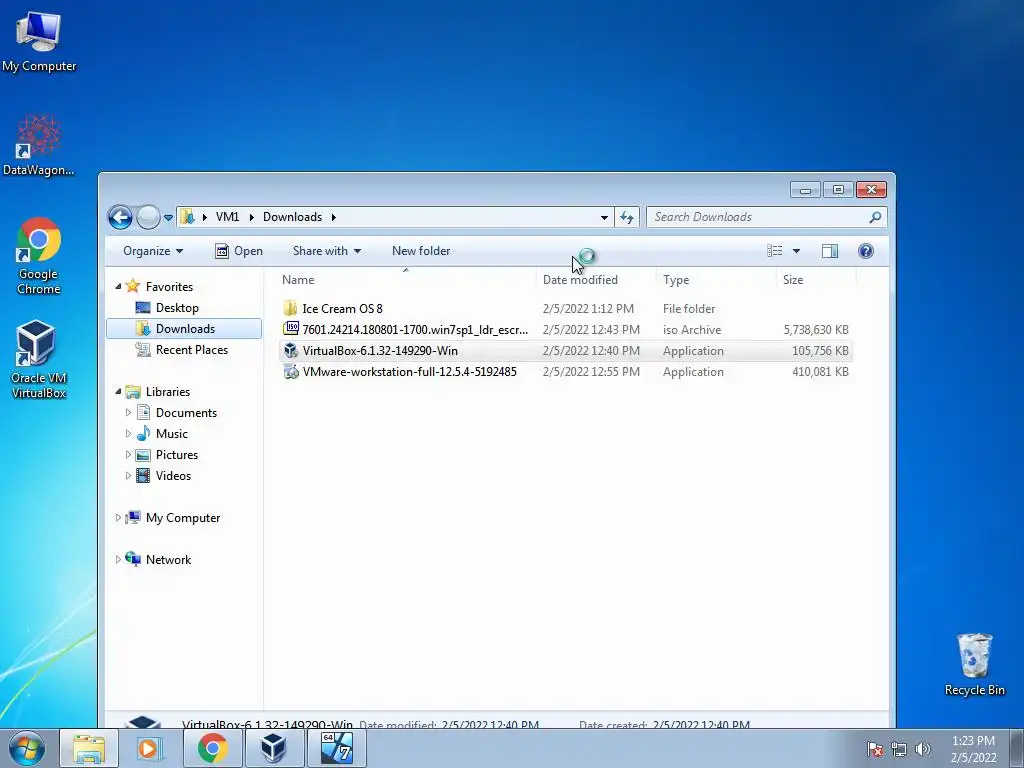Open recent pages dropdown near Back button

[x=168, y=217]
